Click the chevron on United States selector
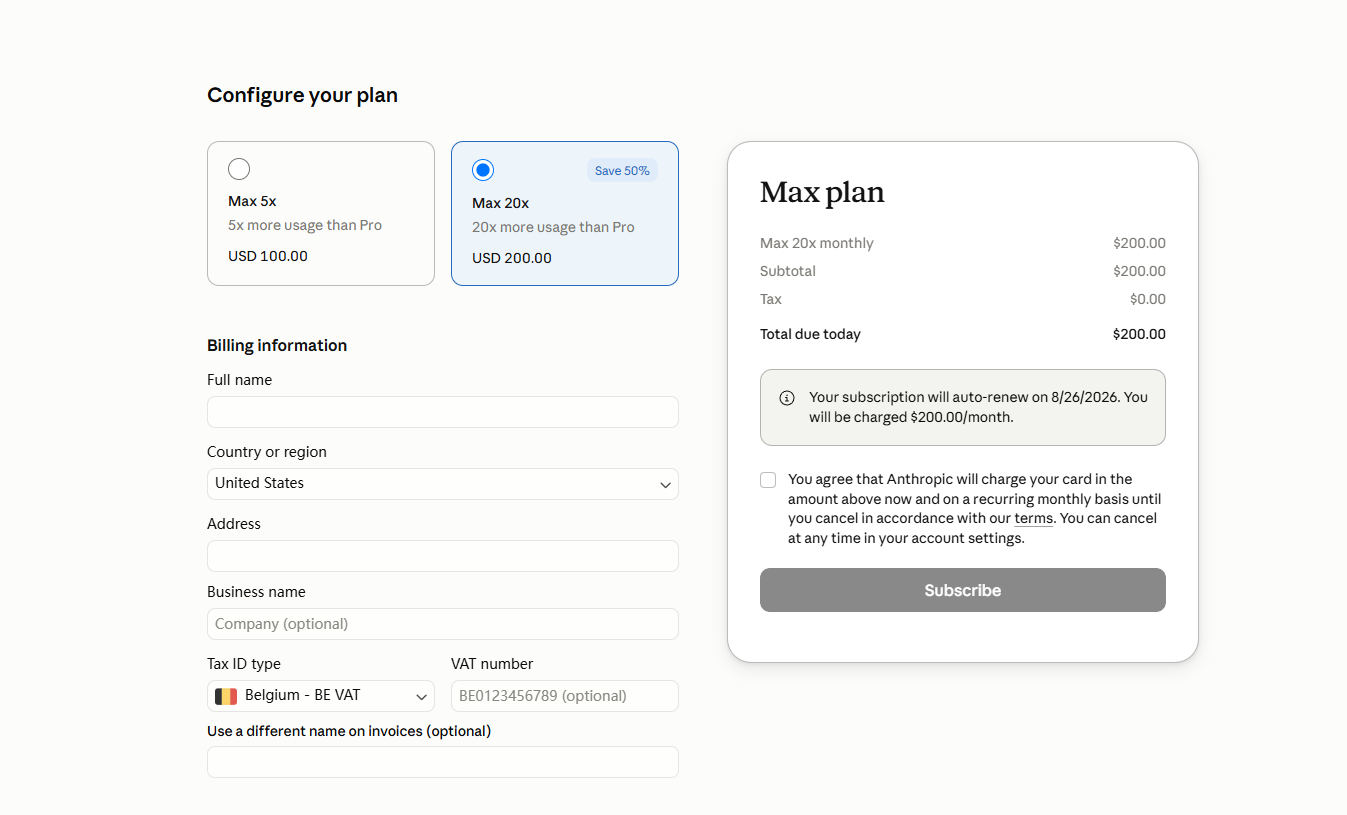1347x815 pixels. pos(665,485)
